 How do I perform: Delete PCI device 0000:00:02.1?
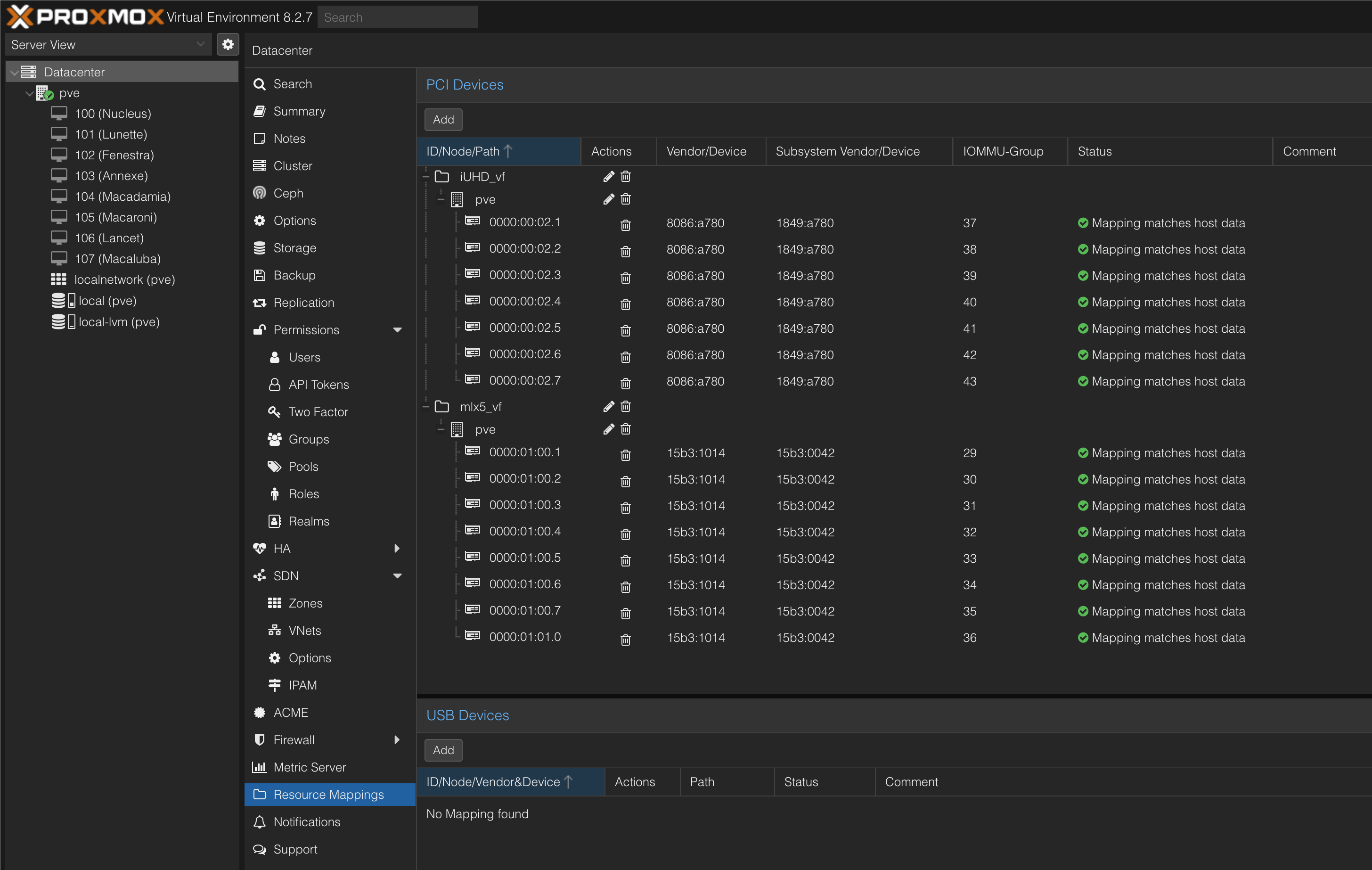pos(625,225)
